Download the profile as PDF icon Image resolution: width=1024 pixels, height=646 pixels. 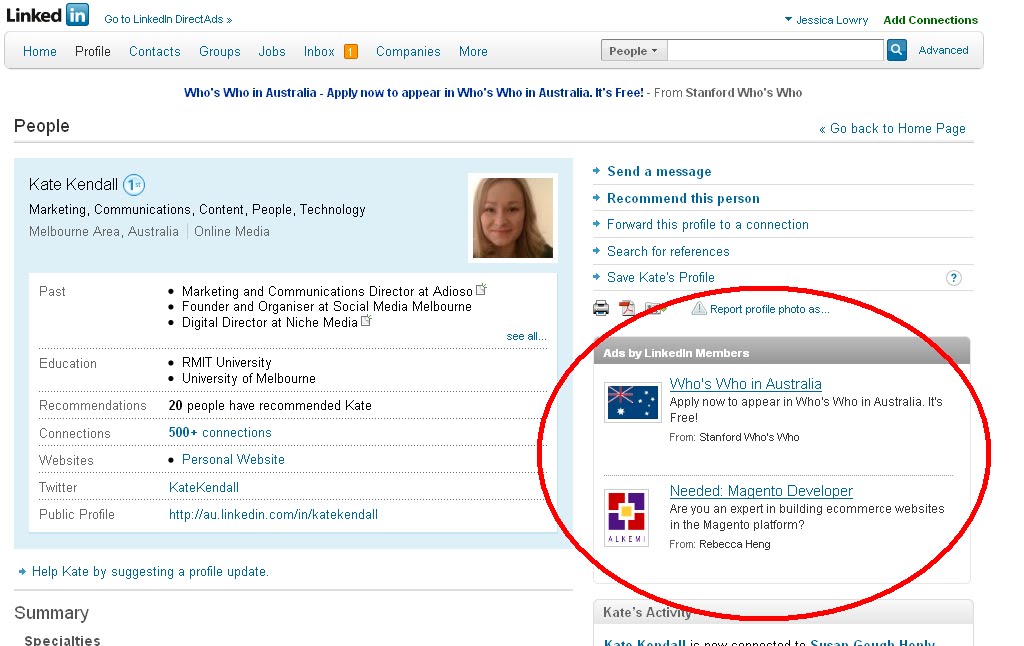pyautogui.click(x=627, y=308)
